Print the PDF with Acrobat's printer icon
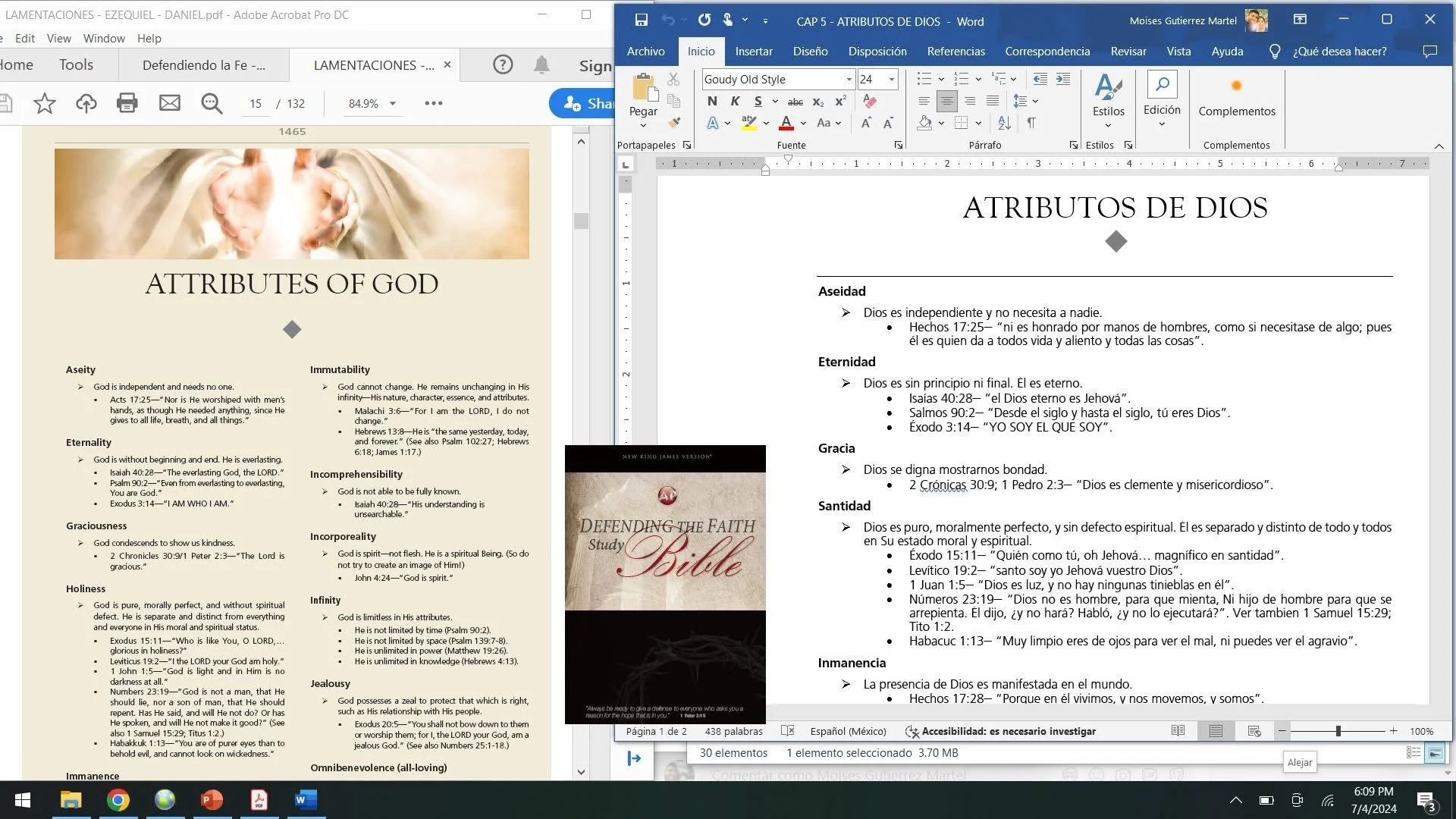The width and height of the screenshot is (1456, 819). click(x=127, y=103)
